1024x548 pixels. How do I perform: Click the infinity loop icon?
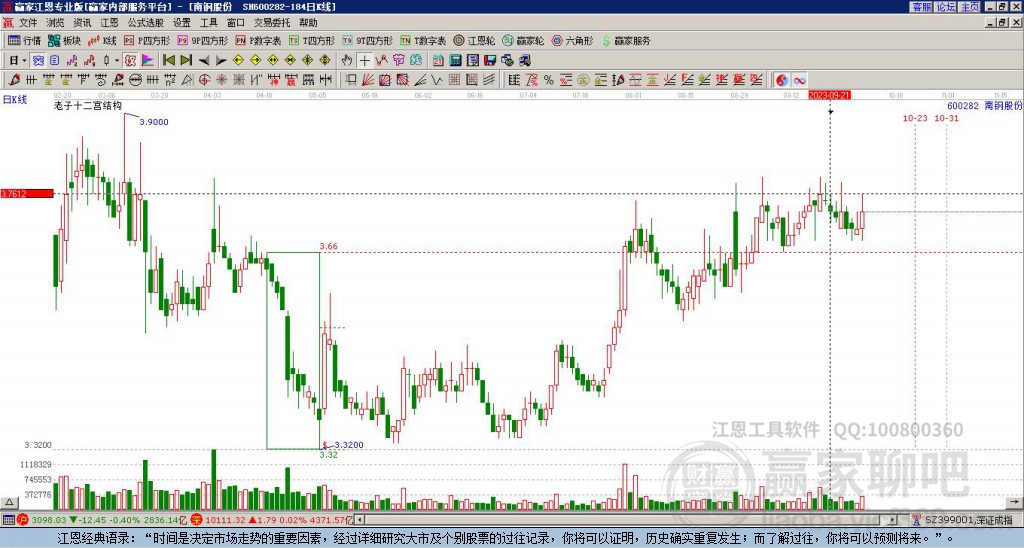tap(799, 80)
